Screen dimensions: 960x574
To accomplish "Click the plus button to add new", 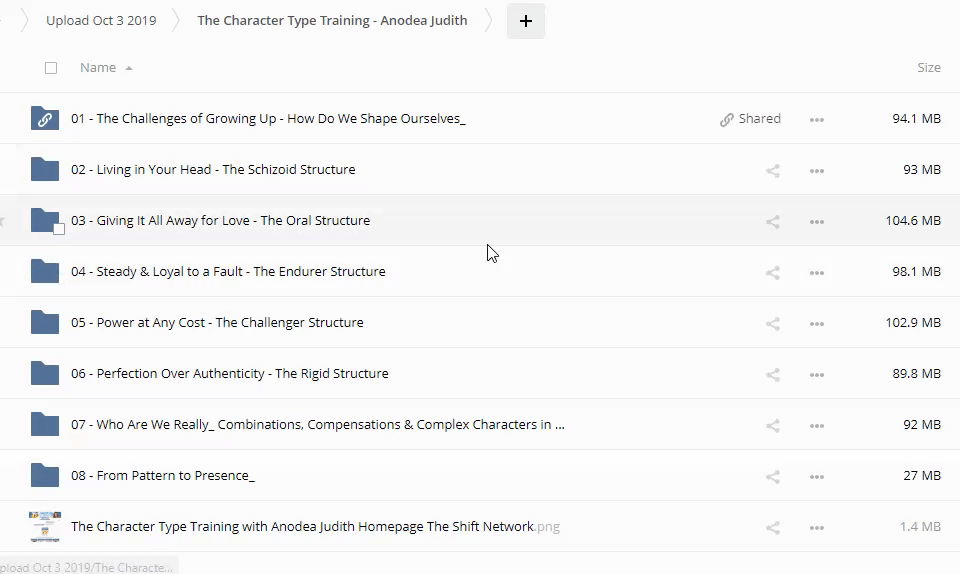I will pos(526,21).
